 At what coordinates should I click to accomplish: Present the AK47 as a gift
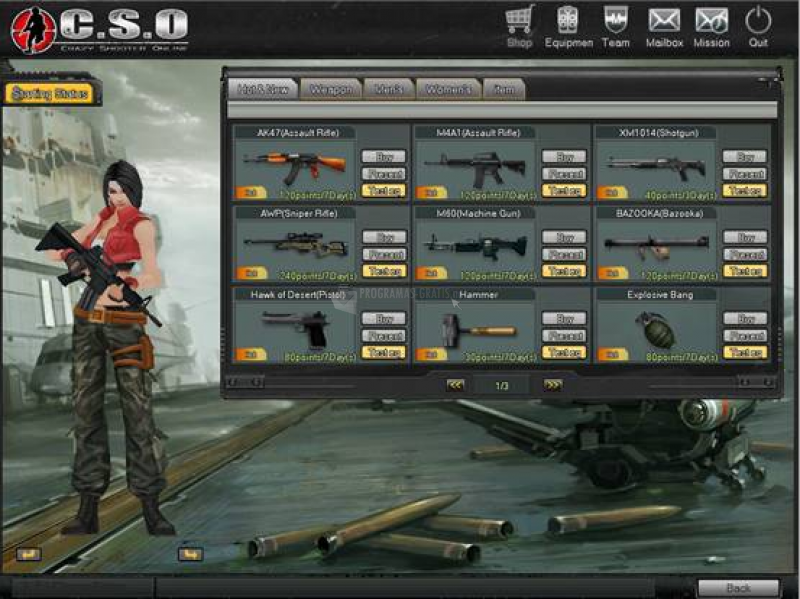(x=384, y=174)
